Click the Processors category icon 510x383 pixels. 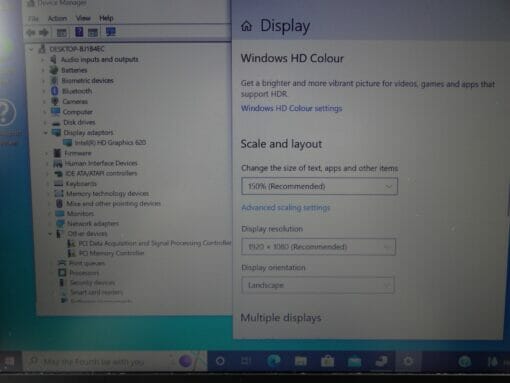62,273
